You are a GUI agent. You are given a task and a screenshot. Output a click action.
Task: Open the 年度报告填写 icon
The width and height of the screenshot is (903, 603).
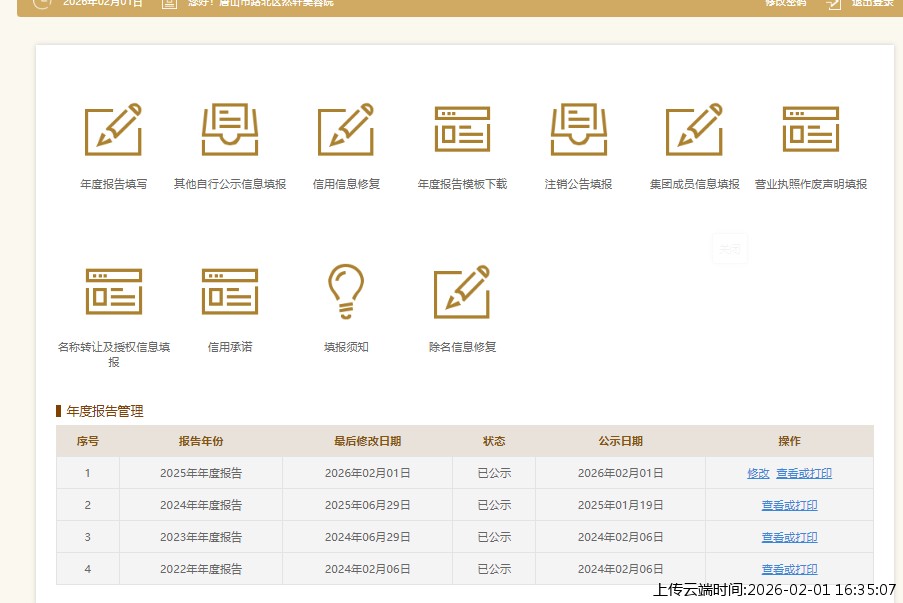[x=113, y=130]
